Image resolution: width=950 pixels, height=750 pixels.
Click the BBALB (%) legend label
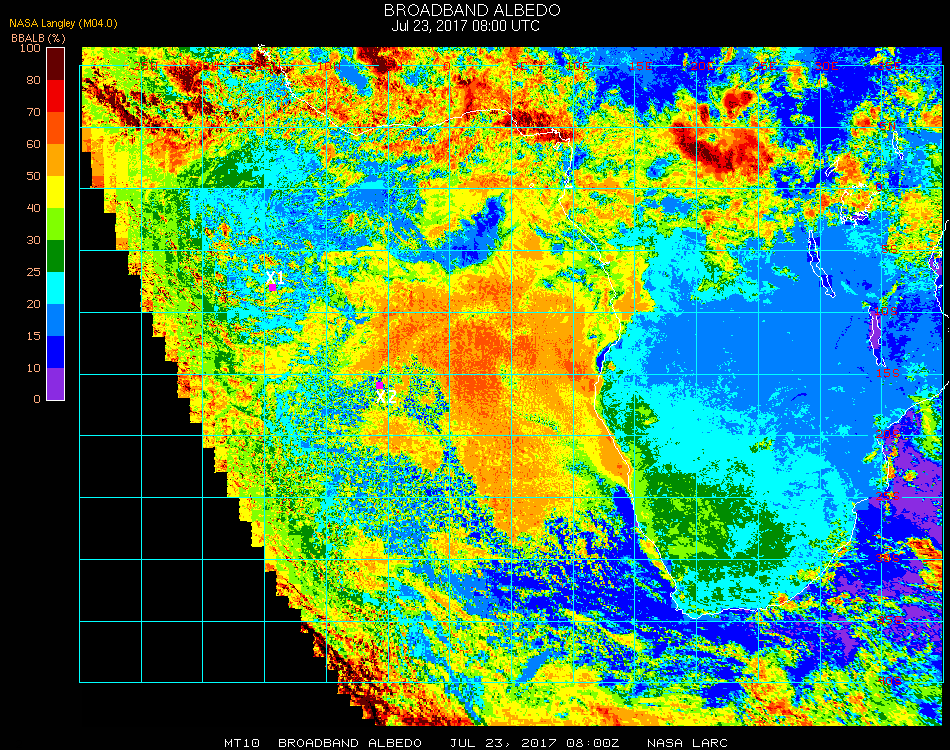[38, 38]
